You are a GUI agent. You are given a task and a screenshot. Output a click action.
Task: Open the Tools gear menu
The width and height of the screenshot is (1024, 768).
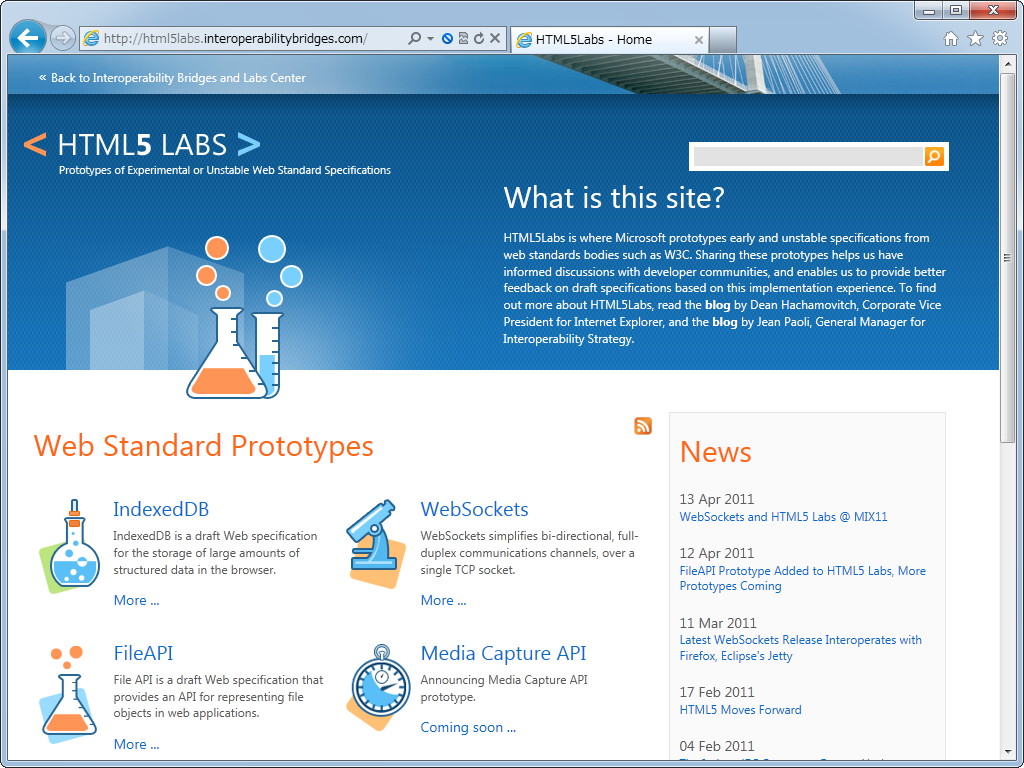tap(999, 38)
